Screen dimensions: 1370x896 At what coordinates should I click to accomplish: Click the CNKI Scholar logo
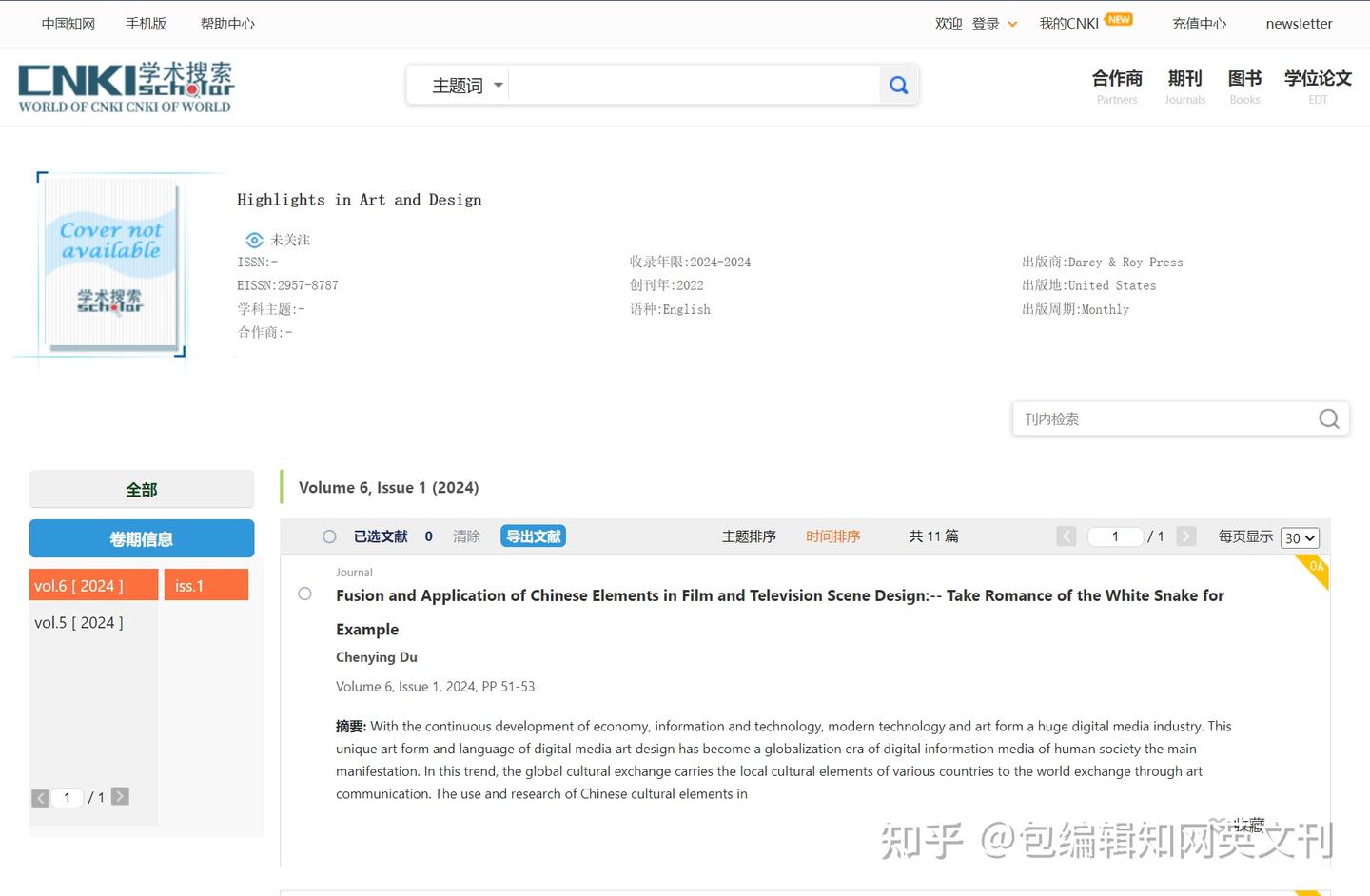pos(124,86)
